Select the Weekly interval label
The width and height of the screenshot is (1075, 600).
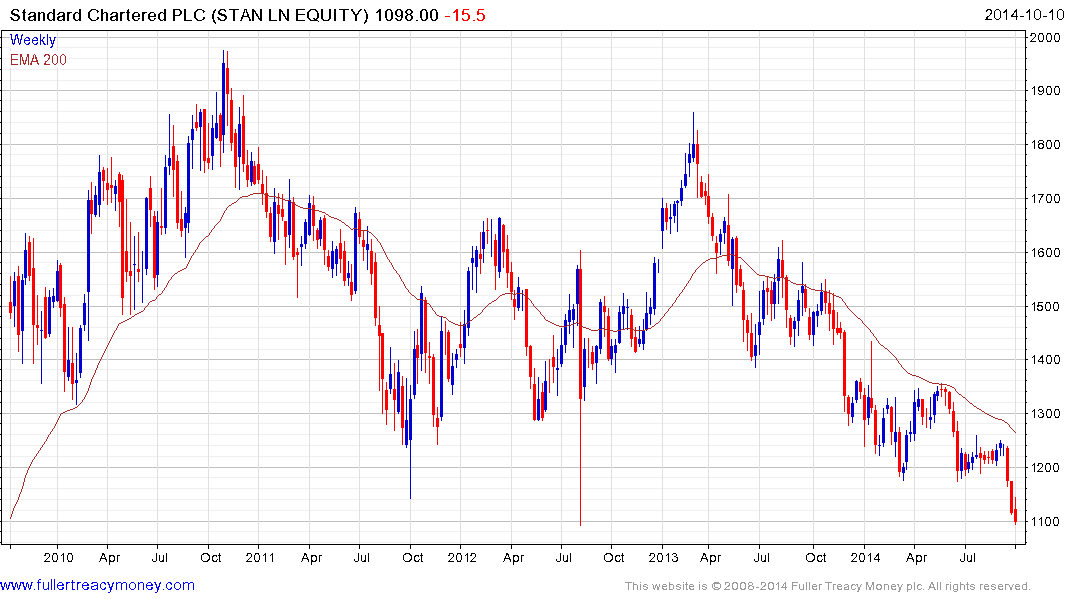coord(33,40)
